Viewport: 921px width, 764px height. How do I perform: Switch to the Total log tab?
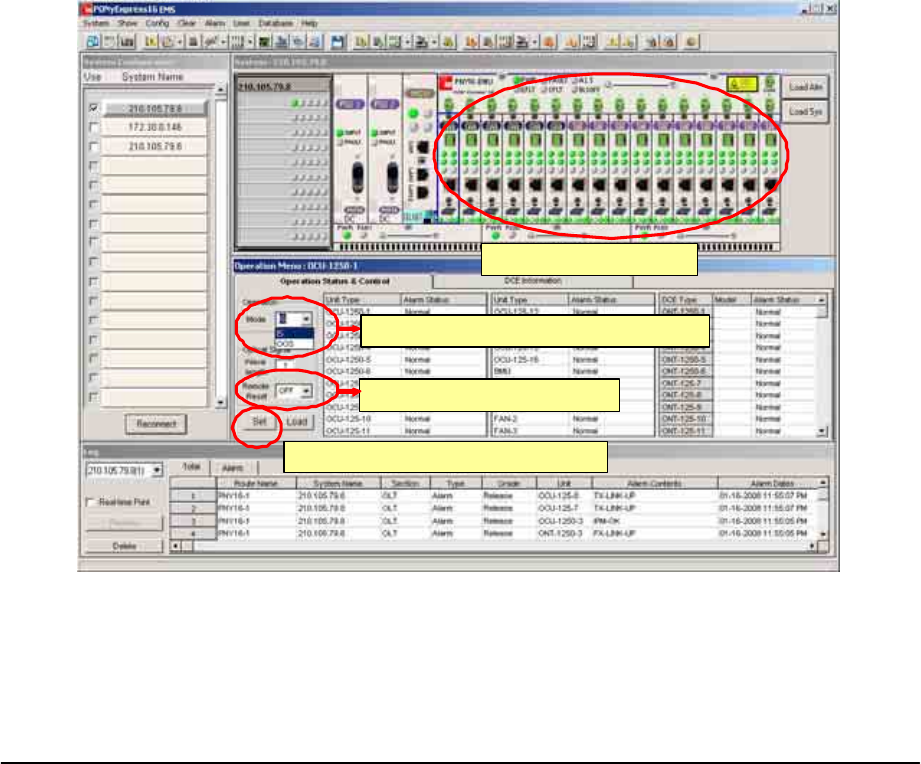(x=190, y=467)
